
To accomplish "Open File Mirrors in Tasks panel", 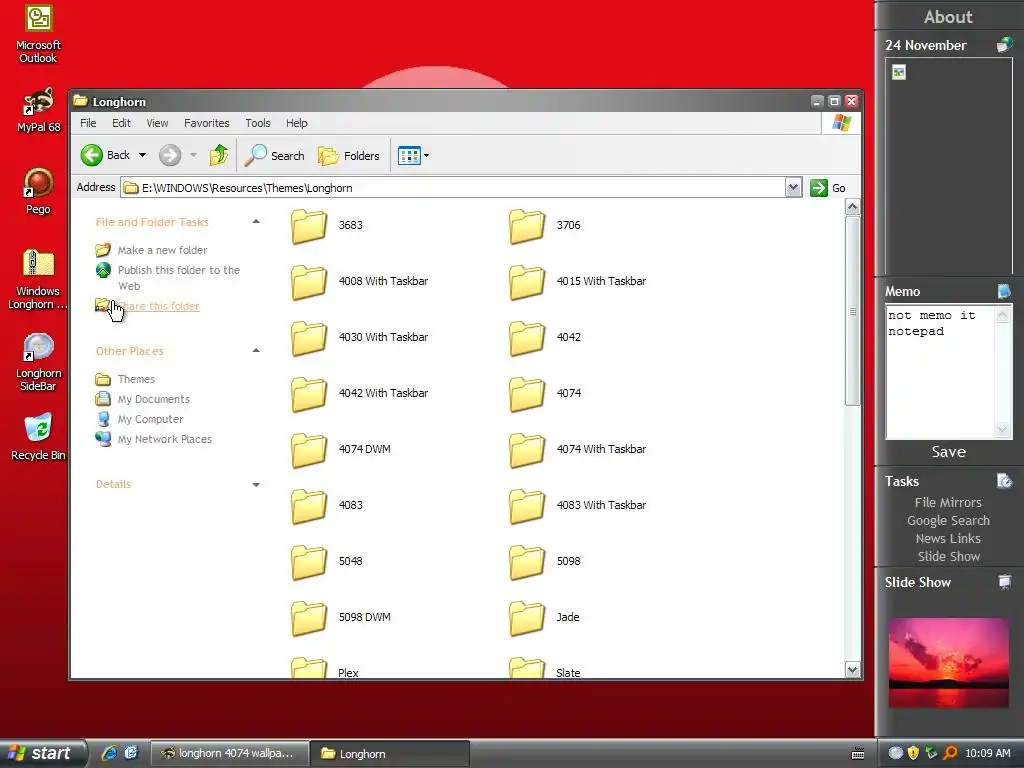I will coord(948,503).
